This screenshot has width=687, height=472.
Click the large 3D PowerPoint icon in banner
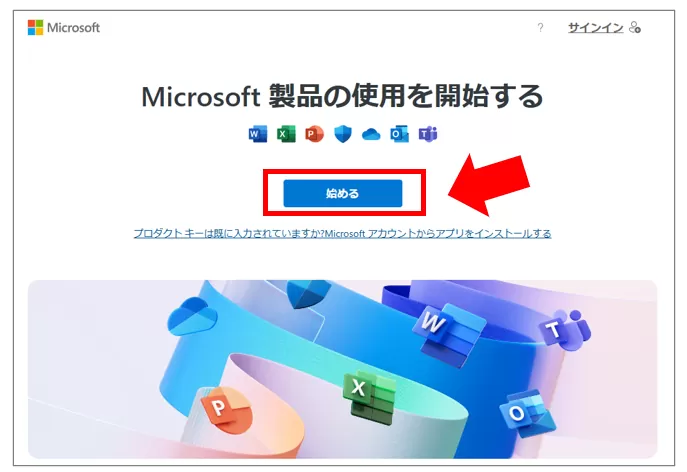point(227,411)
